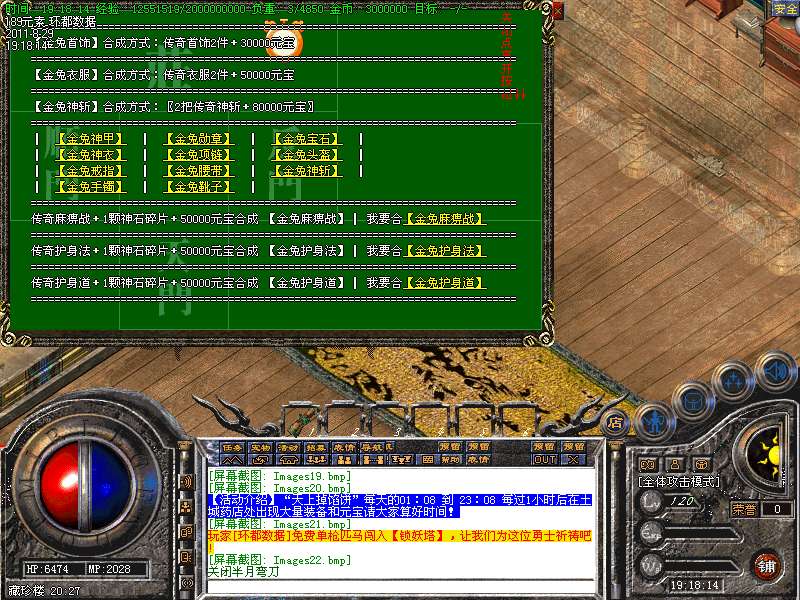Click the OUT button above chat
This screenshot has height=600, width=800.
pos(544,459)
